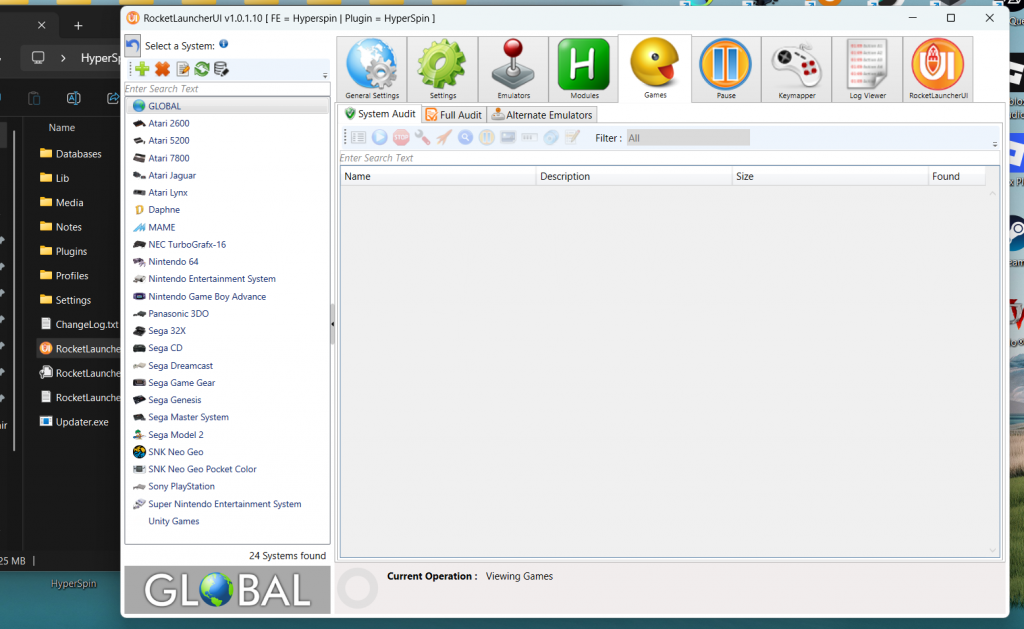This screenshot has height=629, width=1024.
Task: Open the Emulators joystick tab
Action: 513,69
